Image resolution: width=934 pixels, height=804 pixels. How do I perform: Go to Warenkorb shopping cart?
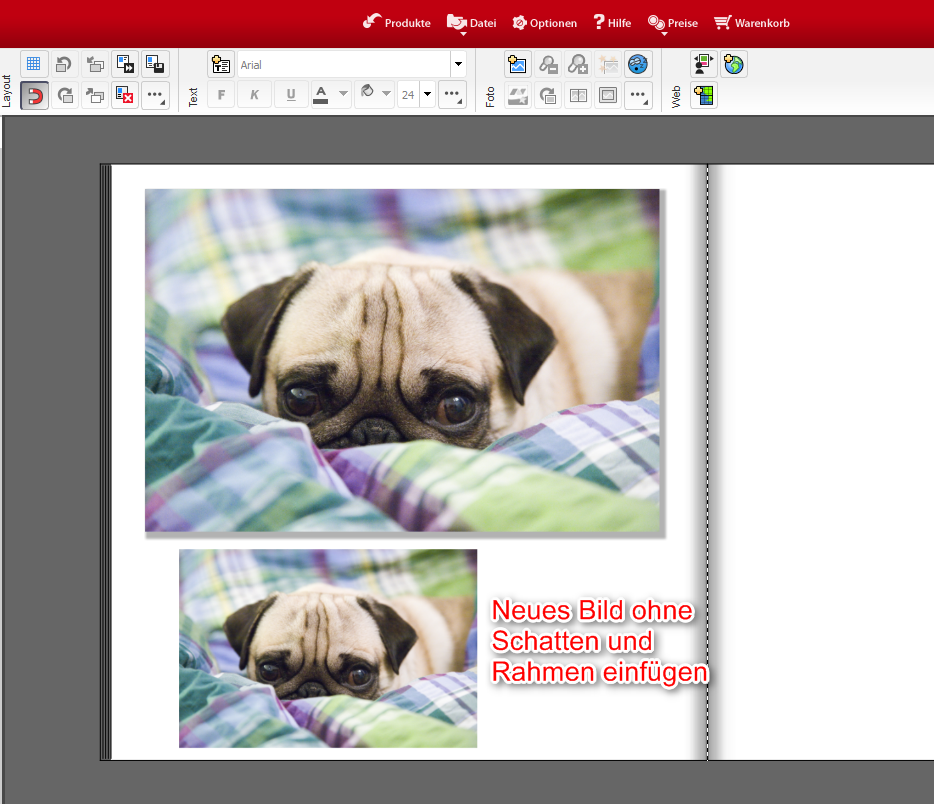coord(751,23)
